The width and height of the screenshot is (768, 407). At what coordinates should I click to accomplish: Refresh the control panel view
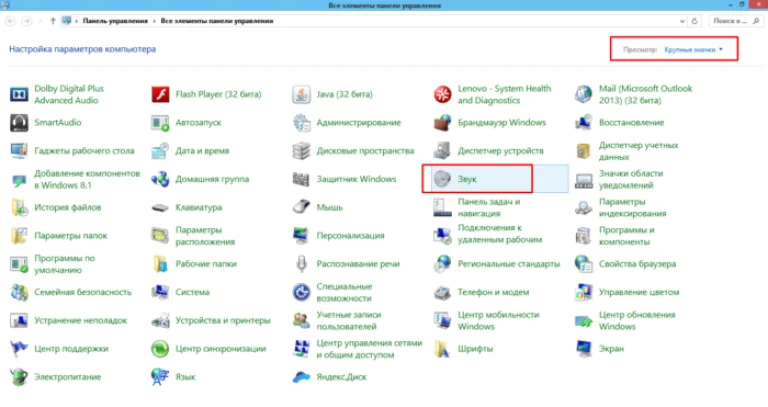pyautogui.click(x=695, y=21)
